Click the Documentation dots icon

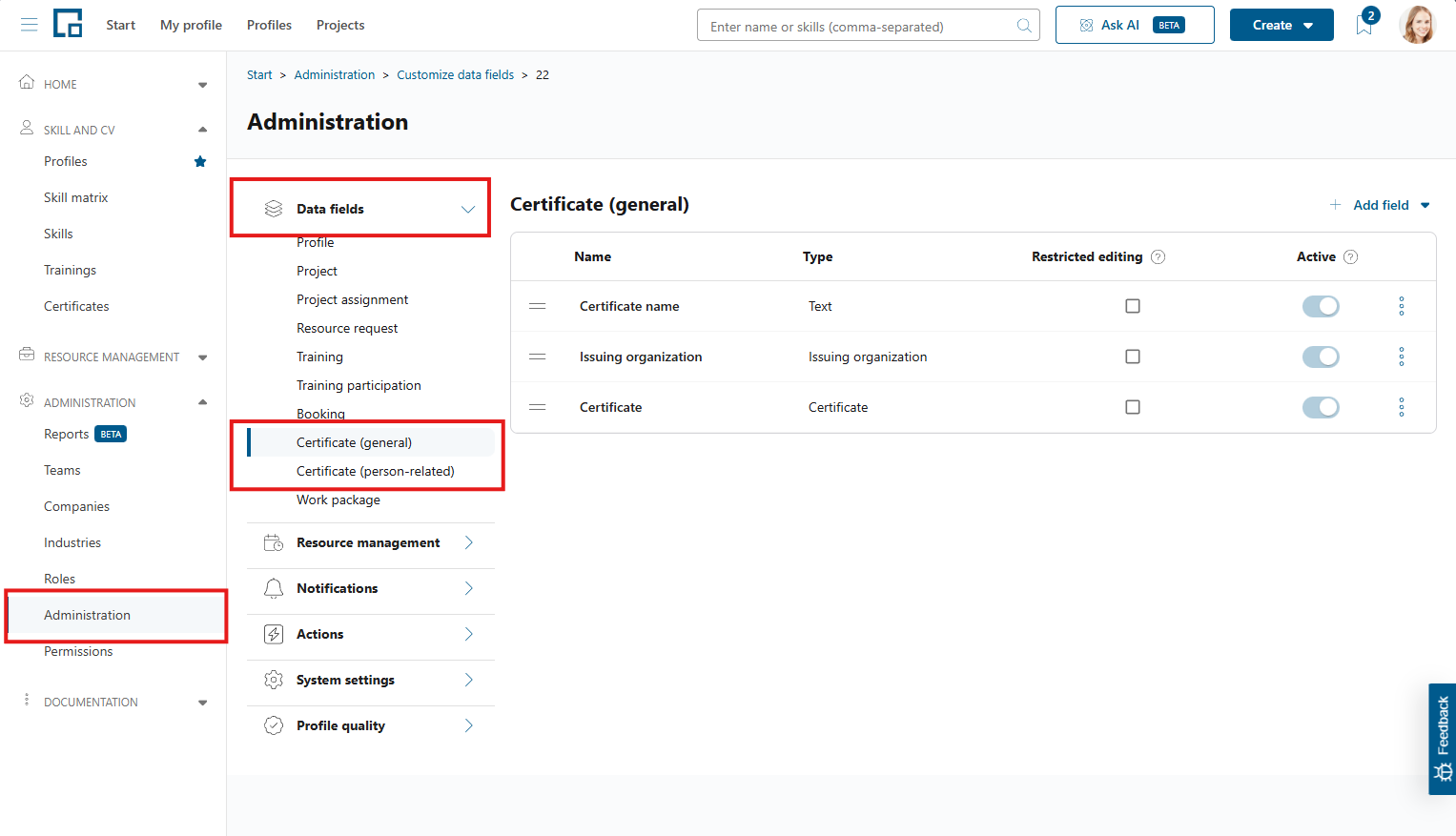(27, 700)
